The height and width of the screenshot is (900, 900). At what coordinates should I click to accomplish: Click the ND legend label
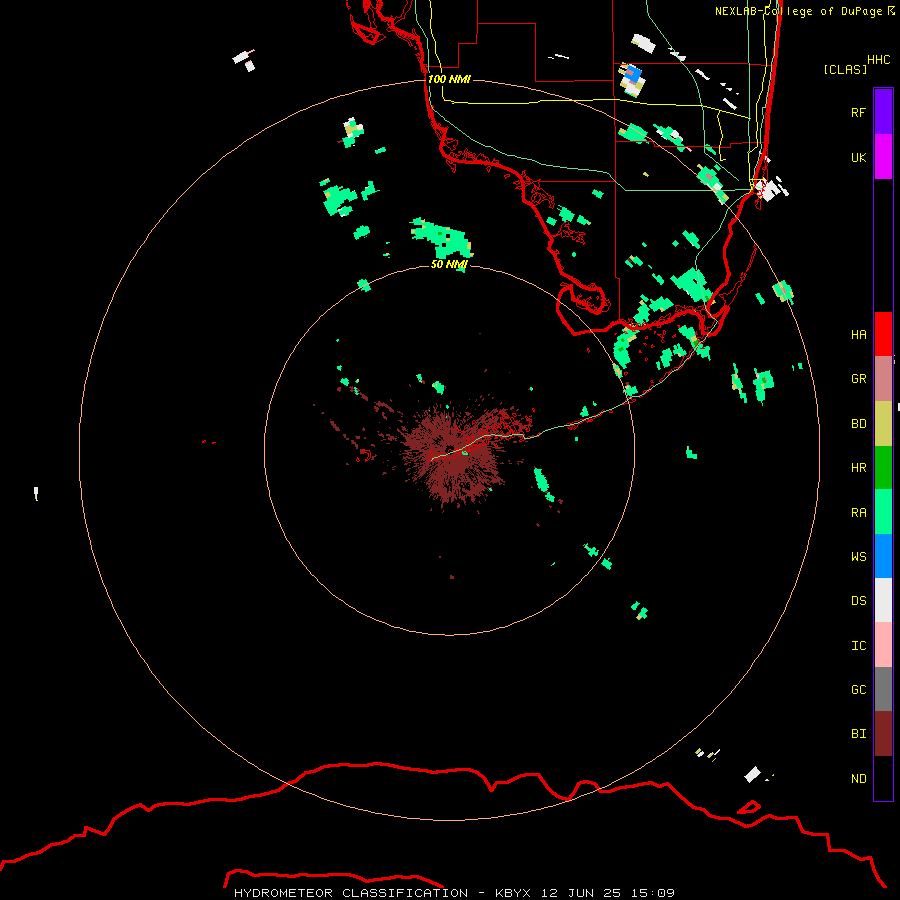coord(858,779)
